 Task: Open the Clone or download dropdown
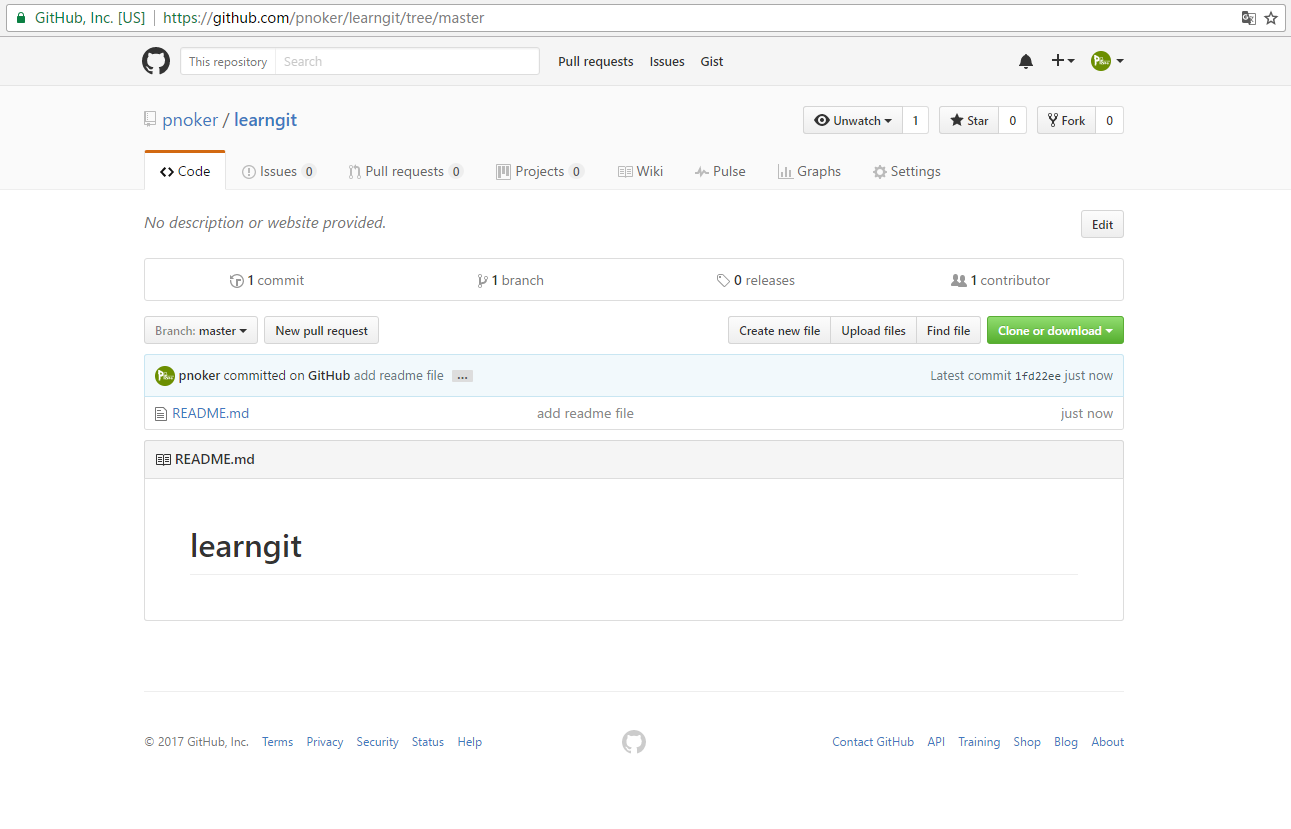[x=1055, y=331]
